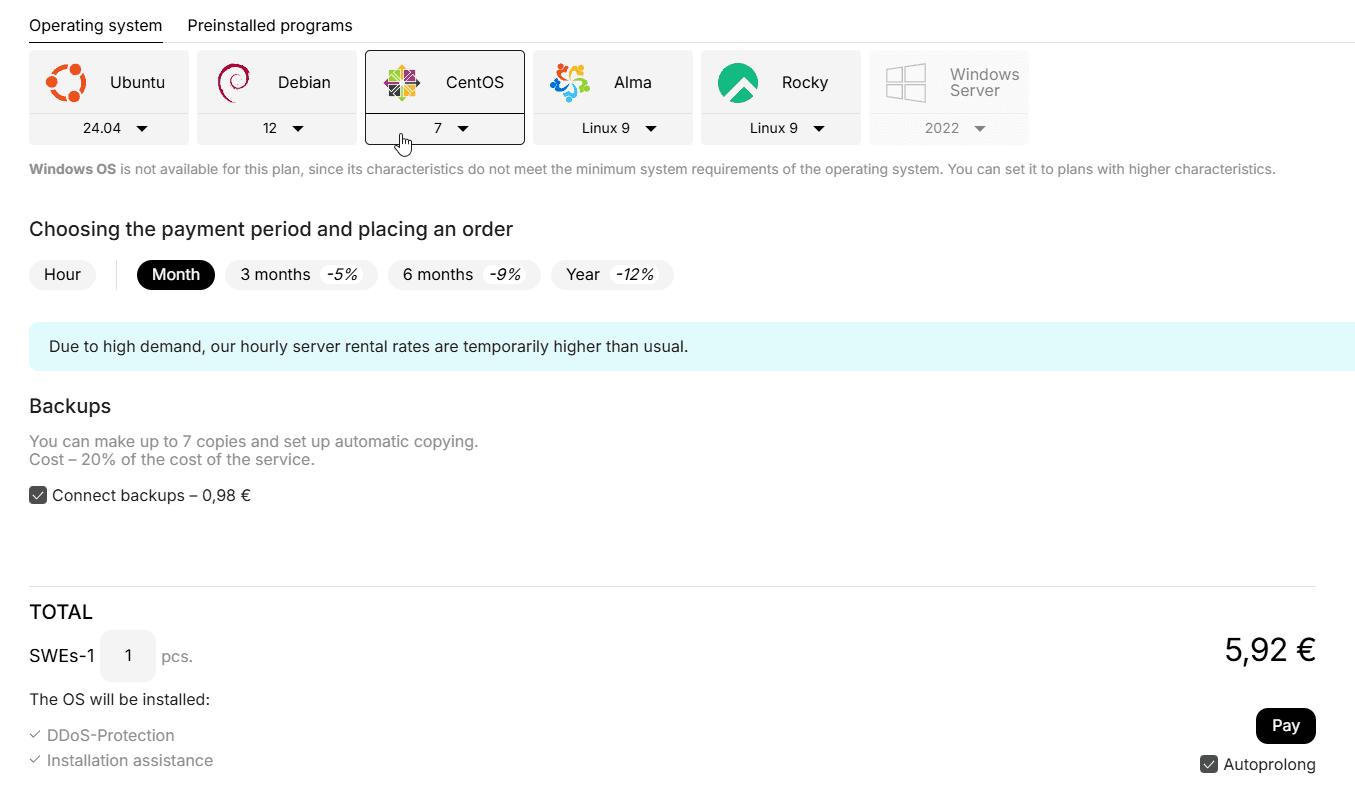The height and width of the screenshot is (804, 1355).
Task: Uncheck the Autoprolong checkbox
Action: [1209, 765]
